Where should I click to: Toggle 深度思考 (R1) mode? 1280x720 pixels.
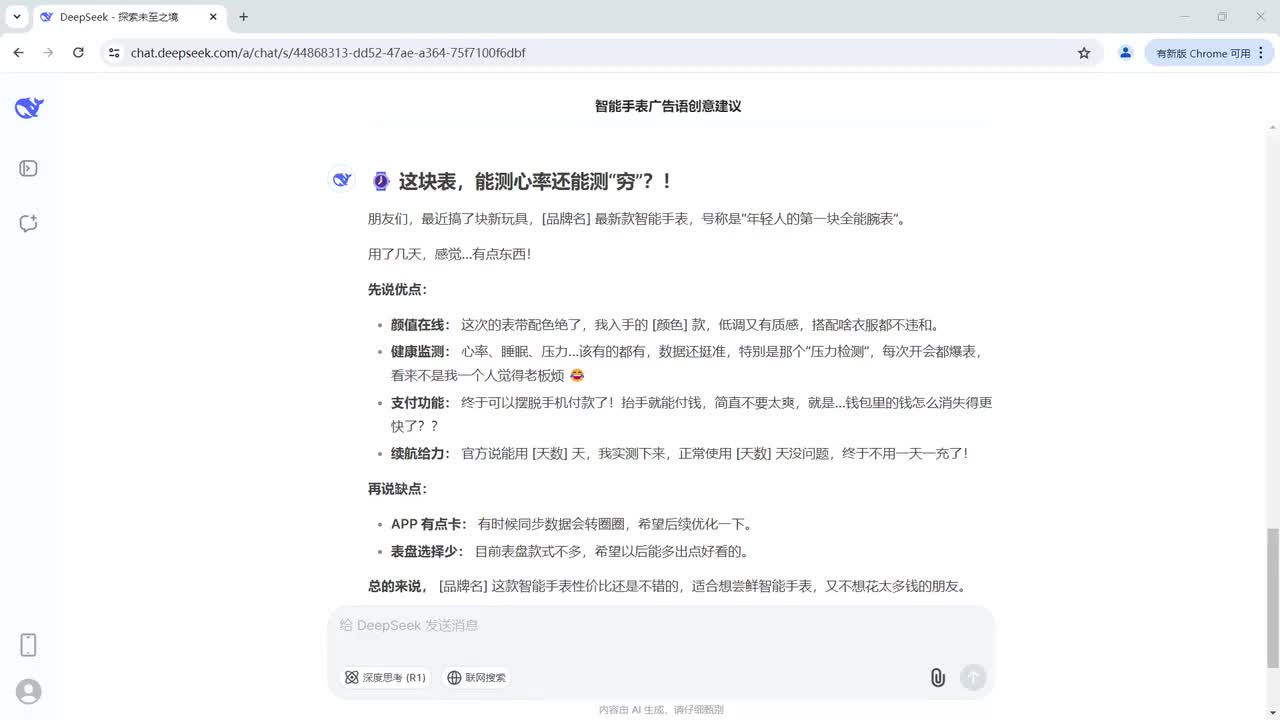point(385,677)
